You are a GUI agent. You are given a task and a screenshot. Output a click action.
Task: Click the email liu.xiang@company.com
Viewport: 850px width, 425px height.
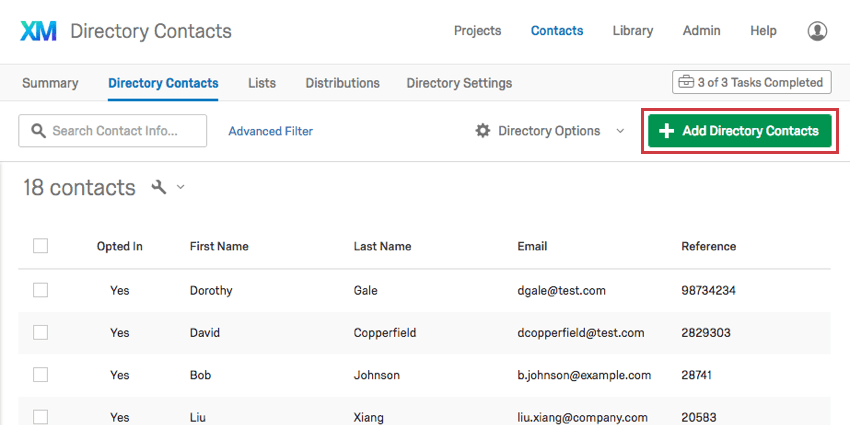583,418
